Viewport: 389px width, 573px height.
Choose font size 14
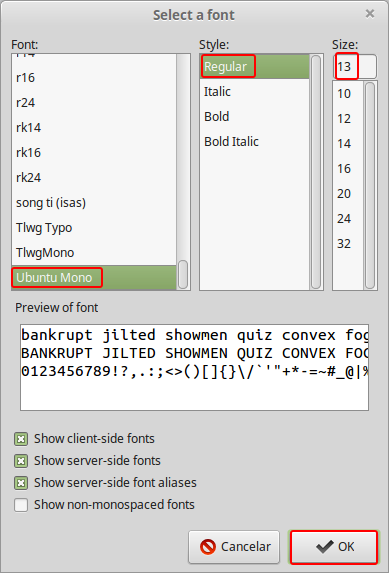[x=348, y=144]
